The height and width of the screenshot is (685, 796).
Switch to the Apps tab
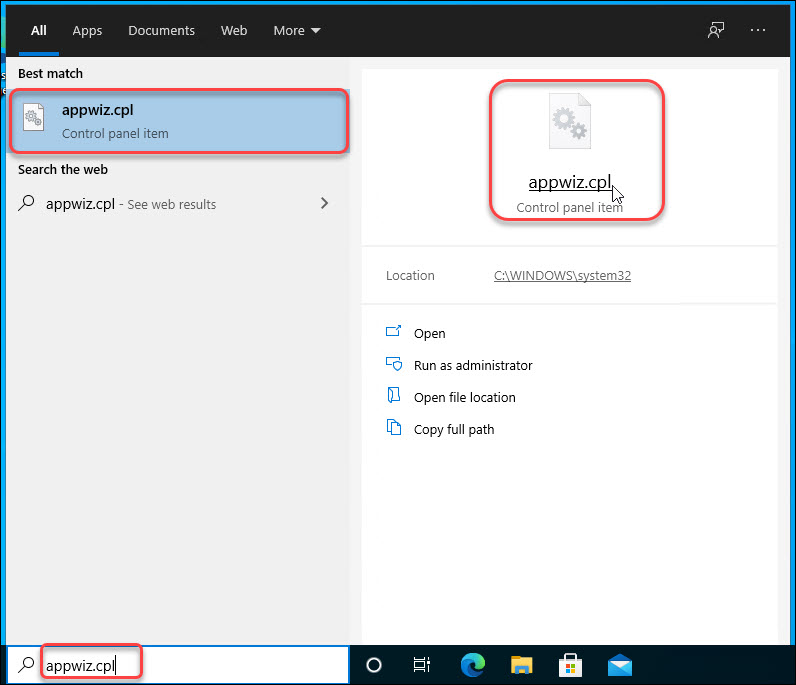(87, 31)
